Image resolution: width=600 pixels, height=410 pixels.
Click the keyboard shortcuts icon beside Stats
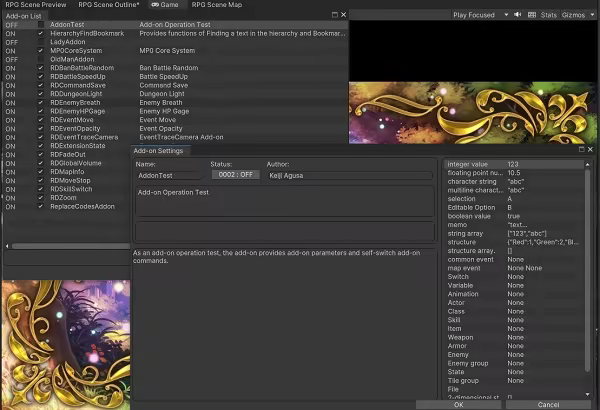(531, 15)
